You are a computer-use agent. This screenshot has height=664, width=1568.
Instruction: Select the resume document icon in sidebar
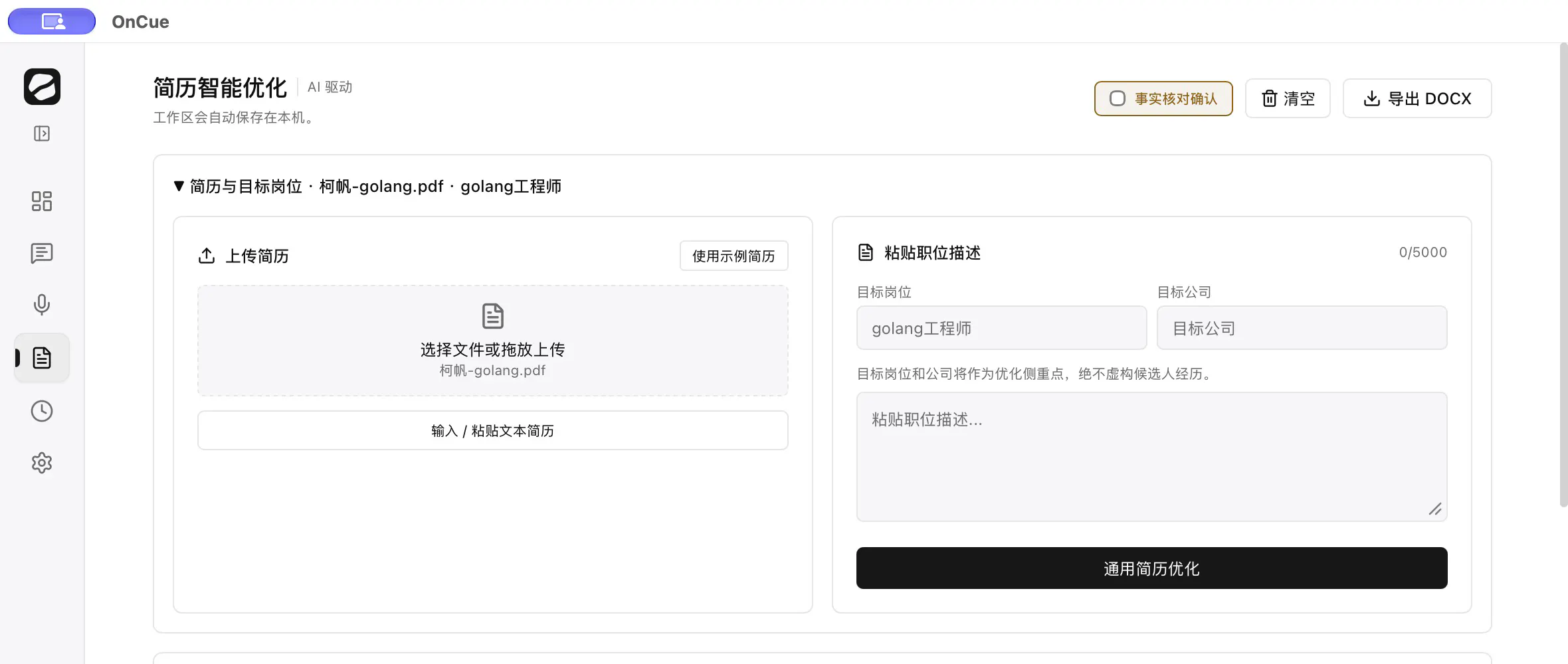click(x=42, y=358)
